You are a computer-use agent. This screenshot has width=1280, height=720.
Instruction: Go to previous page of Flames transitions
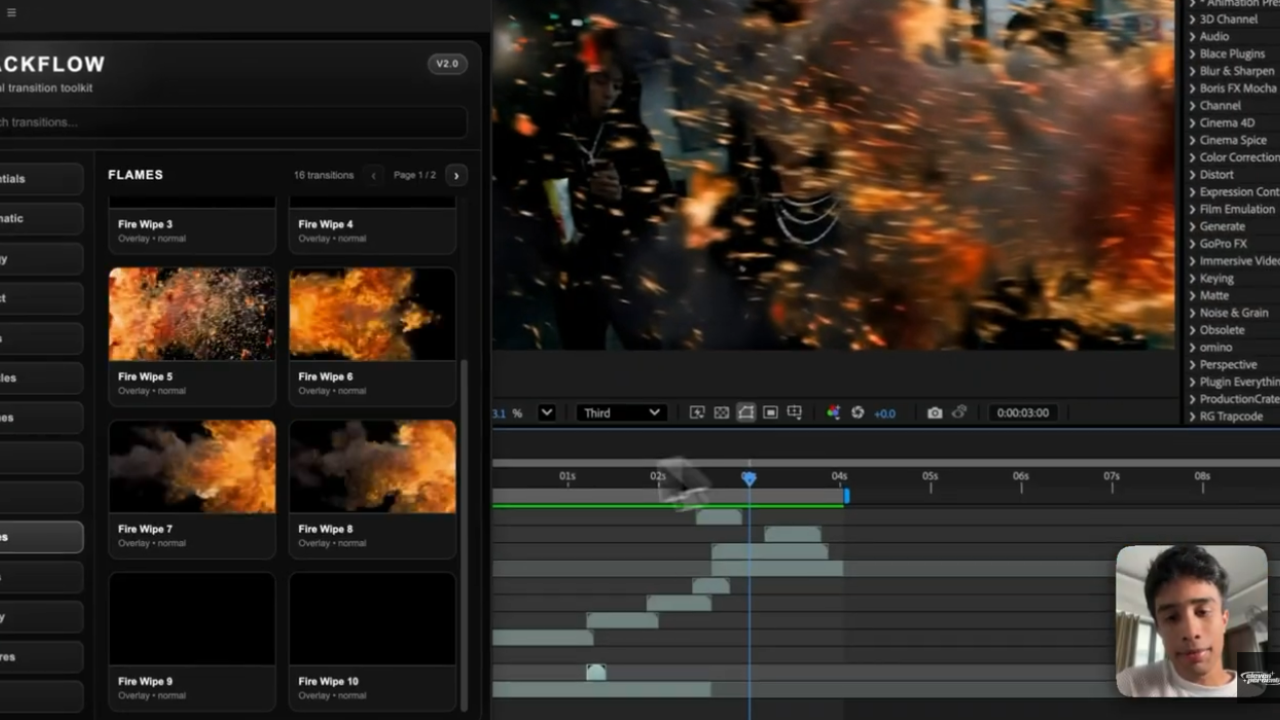pyautogui.click(x=374, y=175)
